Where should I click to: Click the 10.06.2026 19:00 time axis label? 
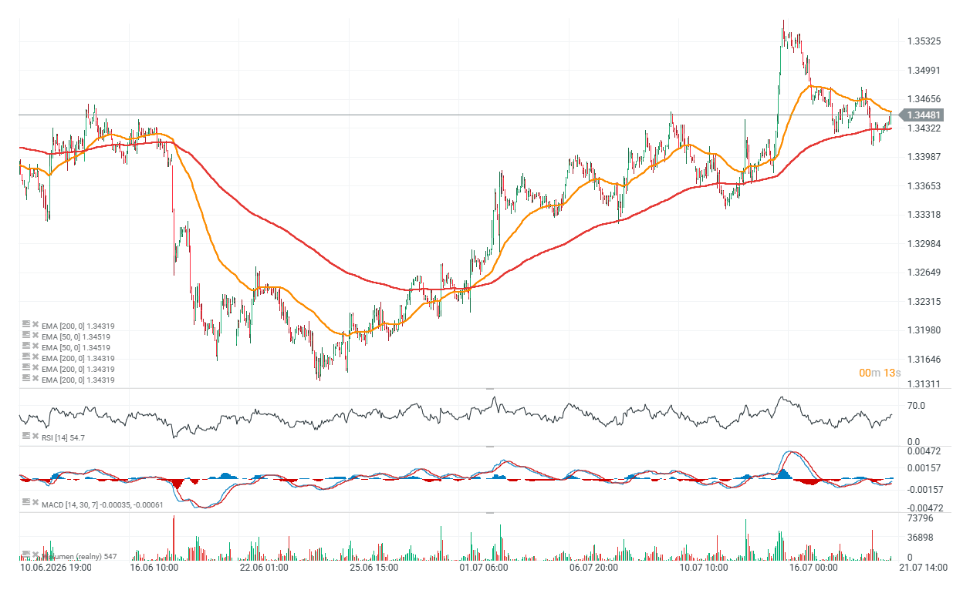[56, 568]
